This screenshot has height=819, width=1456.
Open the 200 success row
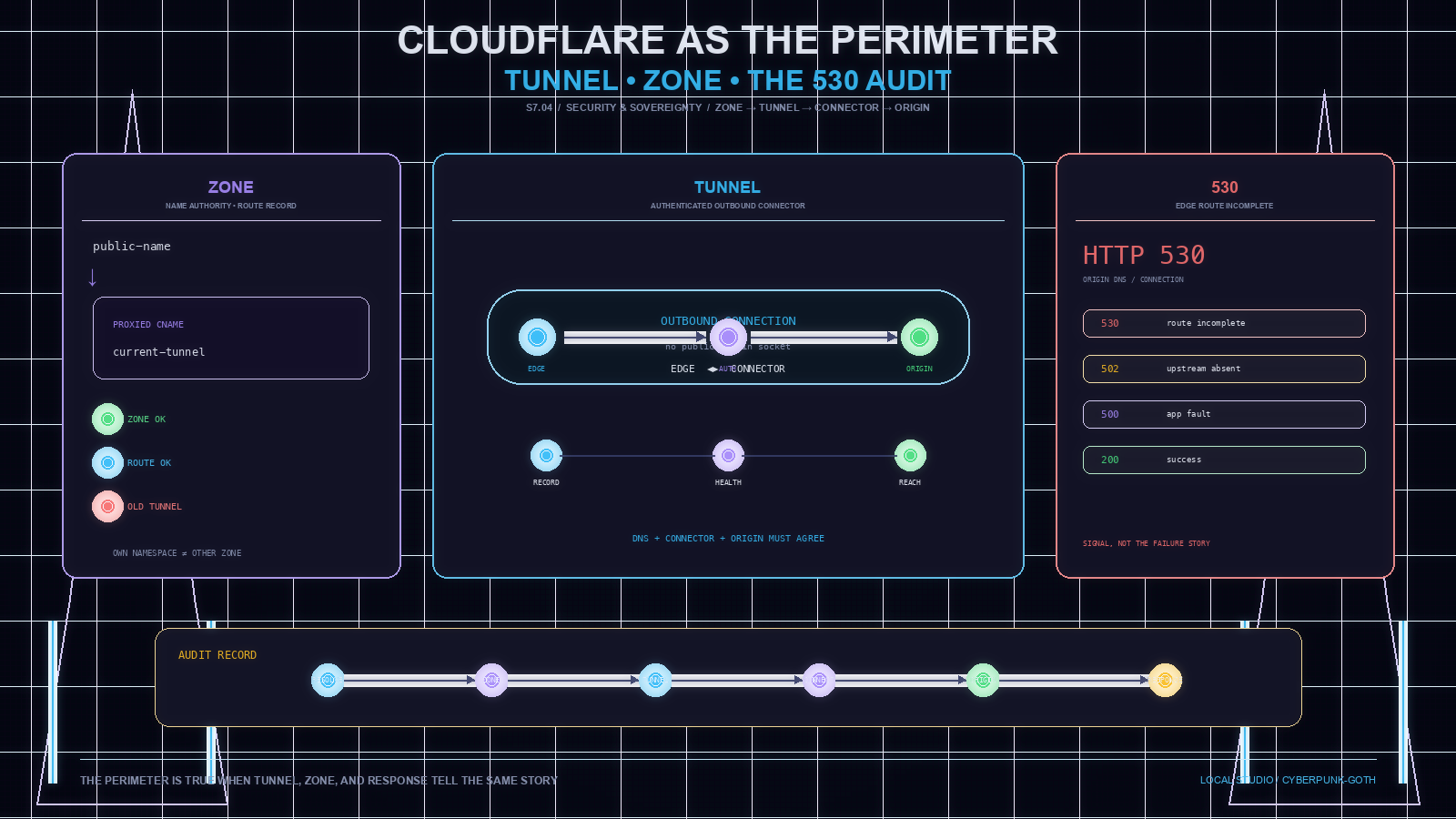tap(1224, 460)
